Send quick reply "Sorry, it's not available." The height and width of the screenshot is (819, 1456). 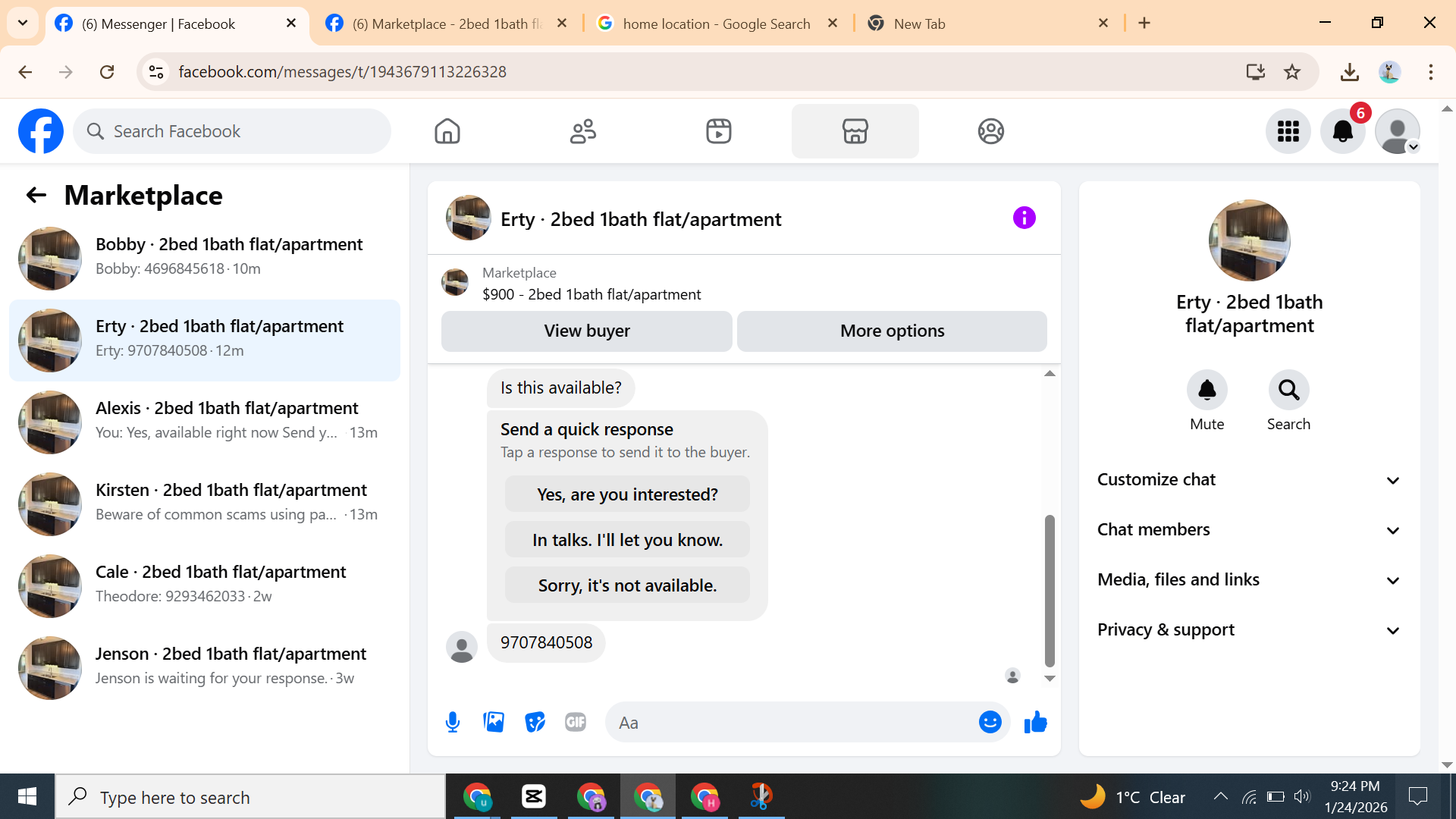click(x=627, y=585)
